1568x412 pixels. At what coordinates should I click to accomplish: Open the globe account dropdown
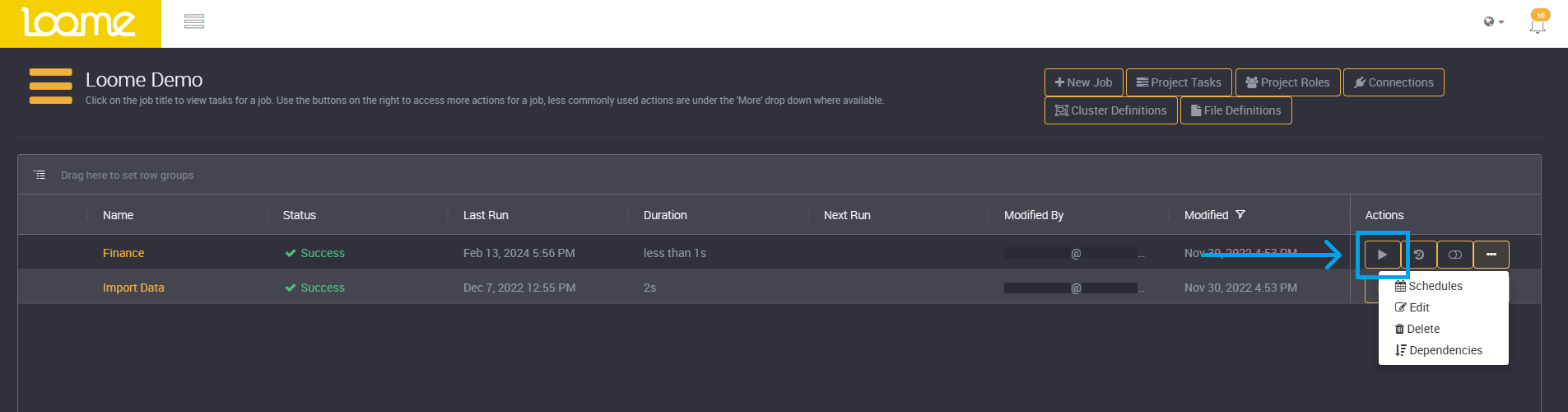1494,21
